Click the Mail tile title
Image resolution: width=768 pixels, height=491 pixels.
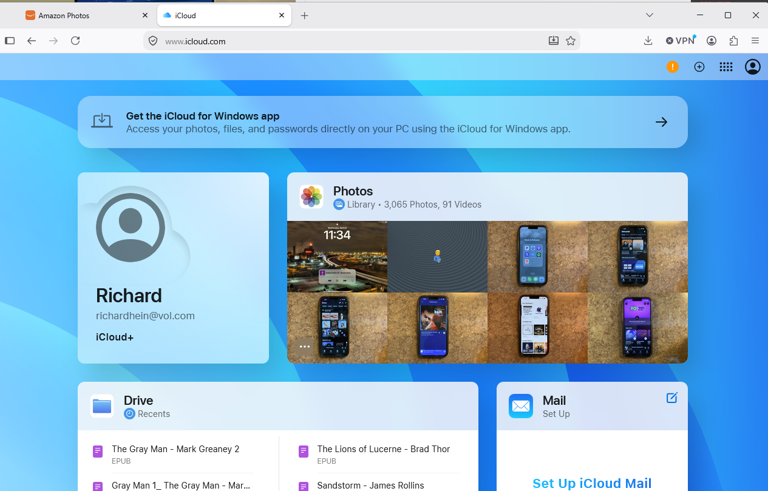[x=554, y=401]
